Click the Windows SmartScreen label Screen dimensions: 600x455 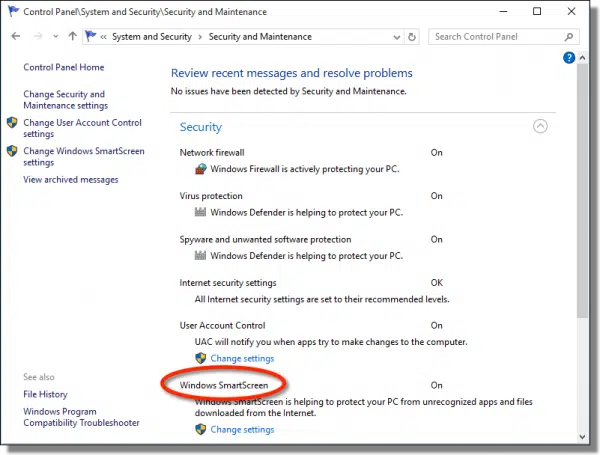[x=224, y=385]
